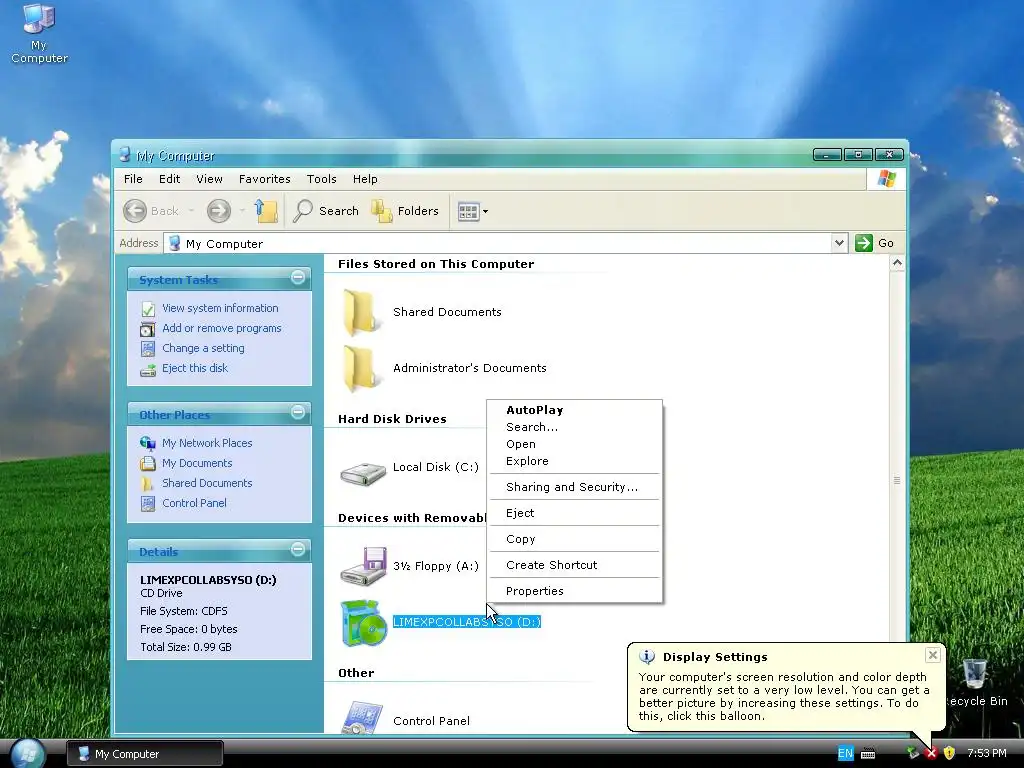1024x768 pixels.
Task: Close the Display Settings balloon
Action: [933, 655]
